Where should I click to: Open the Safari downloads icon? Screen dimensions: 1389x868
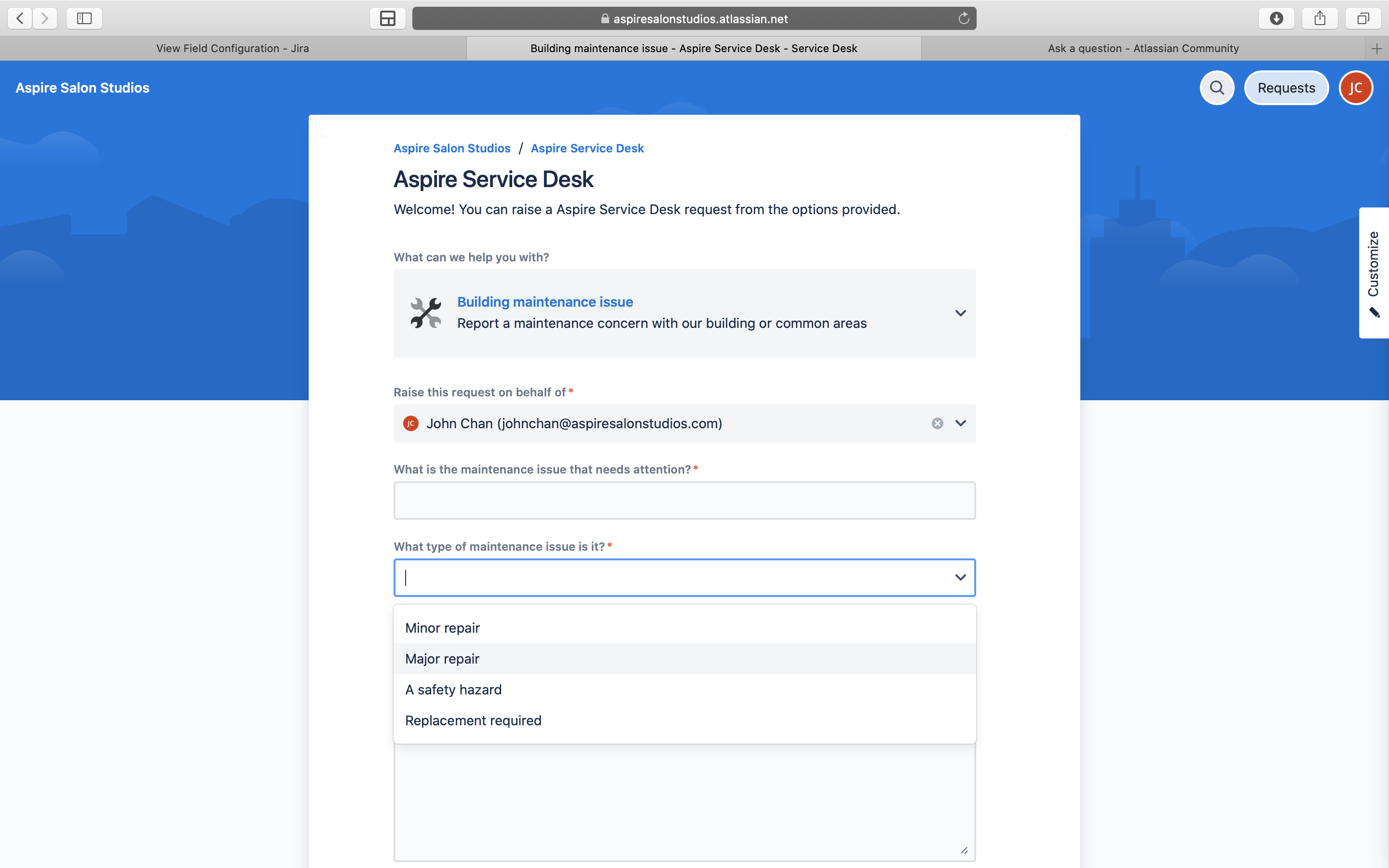tap(1276, 18)
